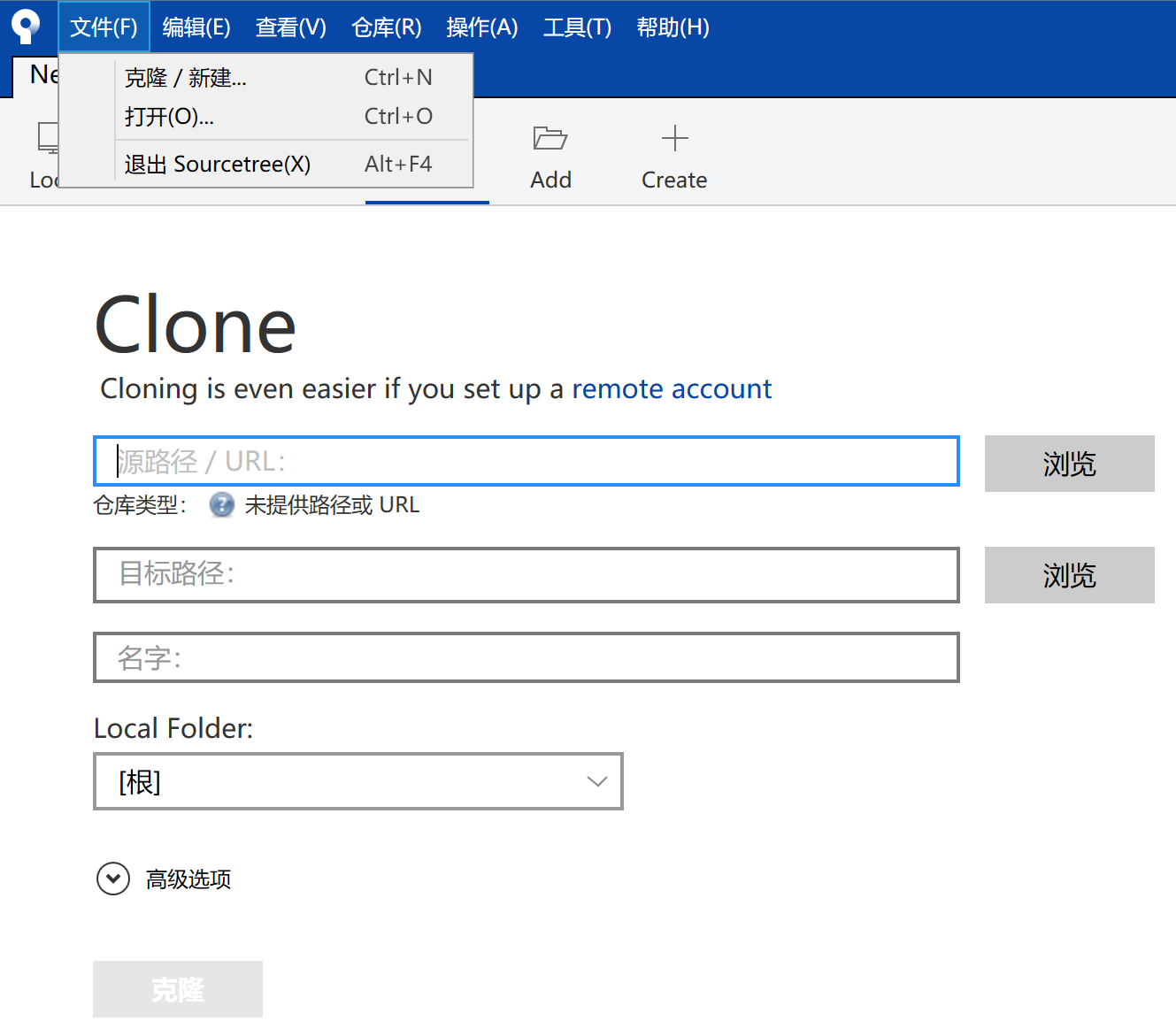Click the 未提供路径或 URL text
The width and height of the screenshot is (1176, 1021).
click(x=332, y=505)
